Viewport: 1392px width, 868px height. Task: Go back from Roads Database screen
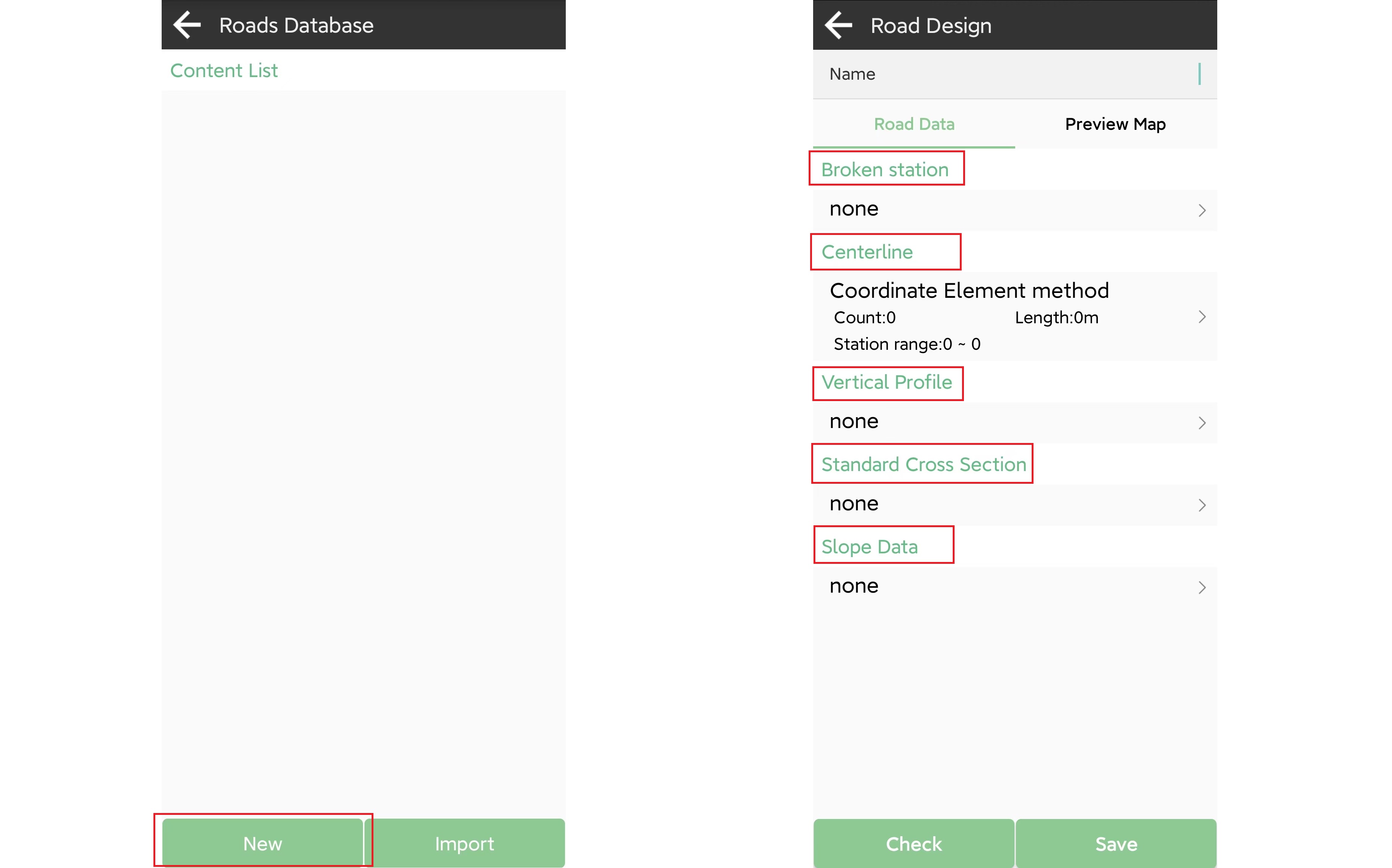(x=187, y=25)
